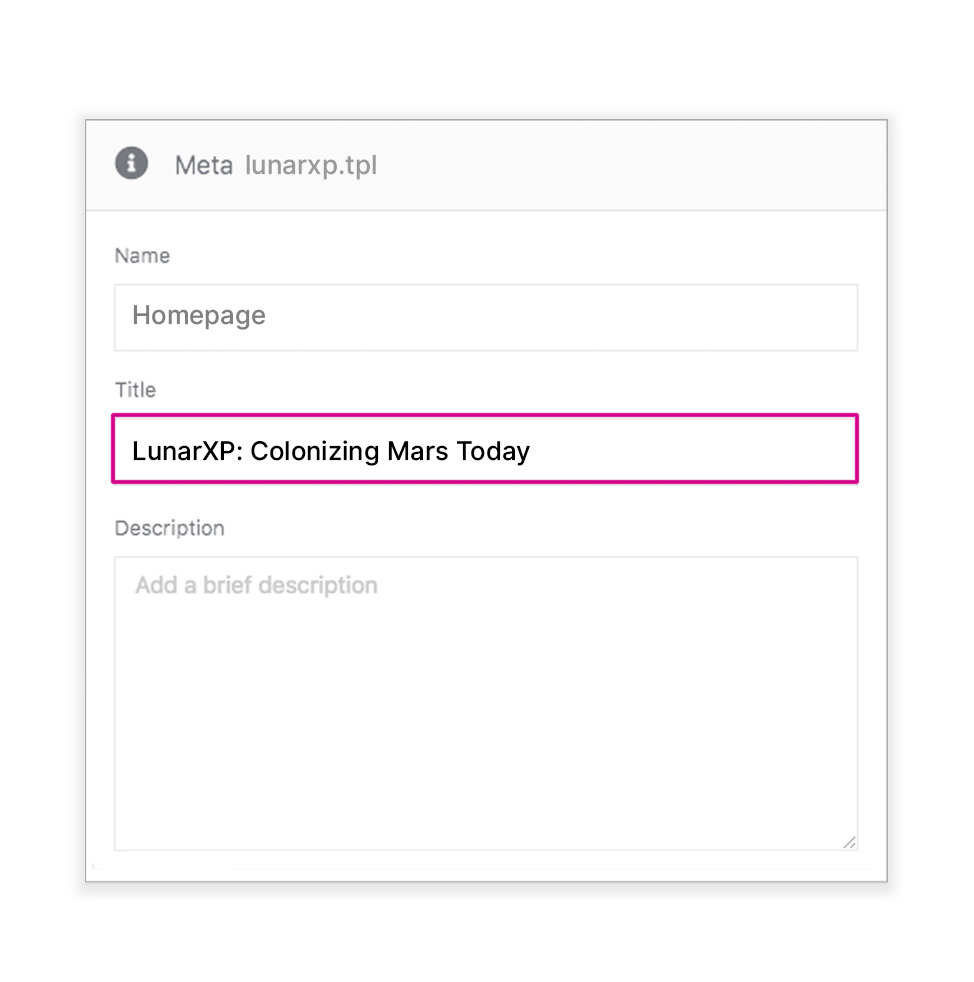Image resolution: width=974 pixels, height=982 pixels.
Task: Click the Title field label
Action: pos(135,390)
